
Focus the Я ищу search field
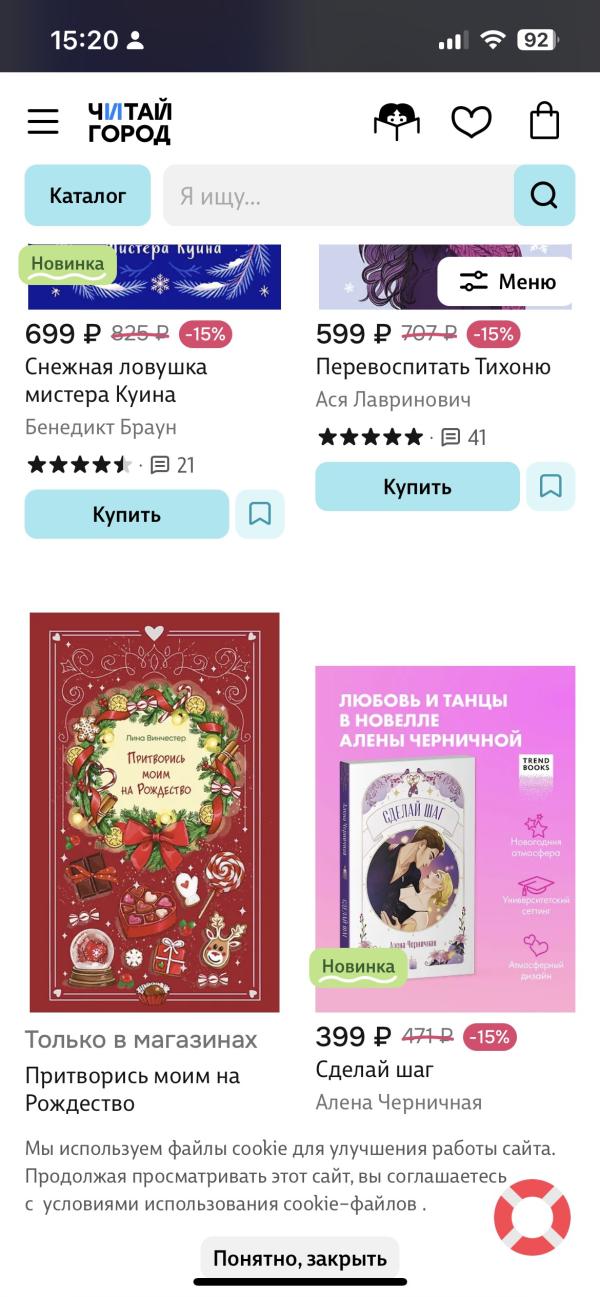[338, 195]
